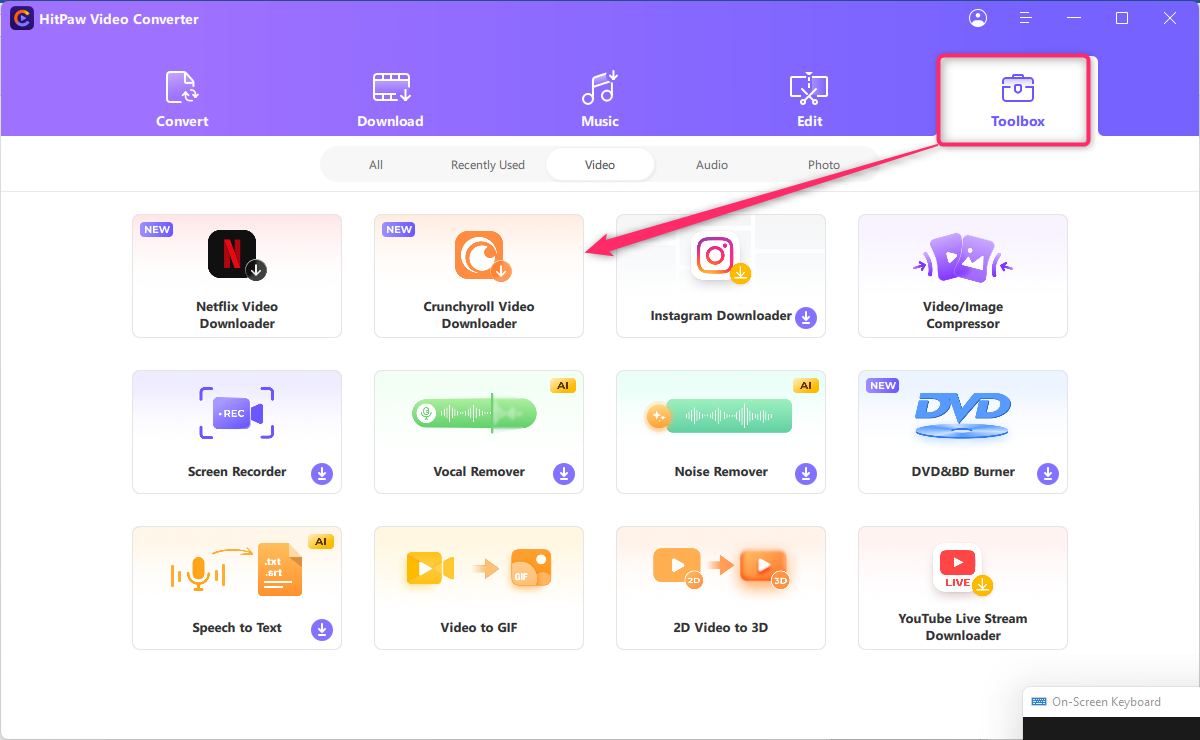Open the Video to GIF icon
The image size is (1200, 740).
coord(479,569)
